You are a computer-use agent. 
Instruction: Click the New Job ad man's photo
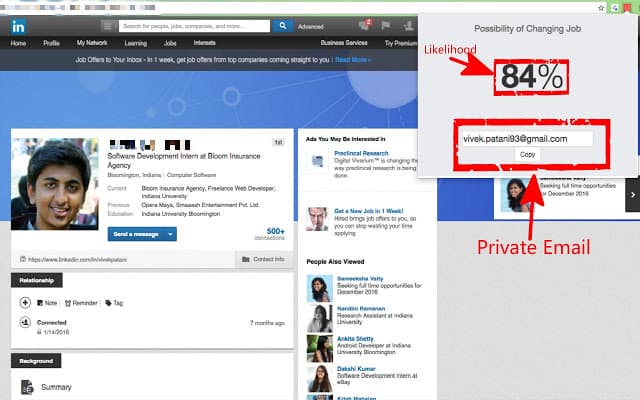317,219
